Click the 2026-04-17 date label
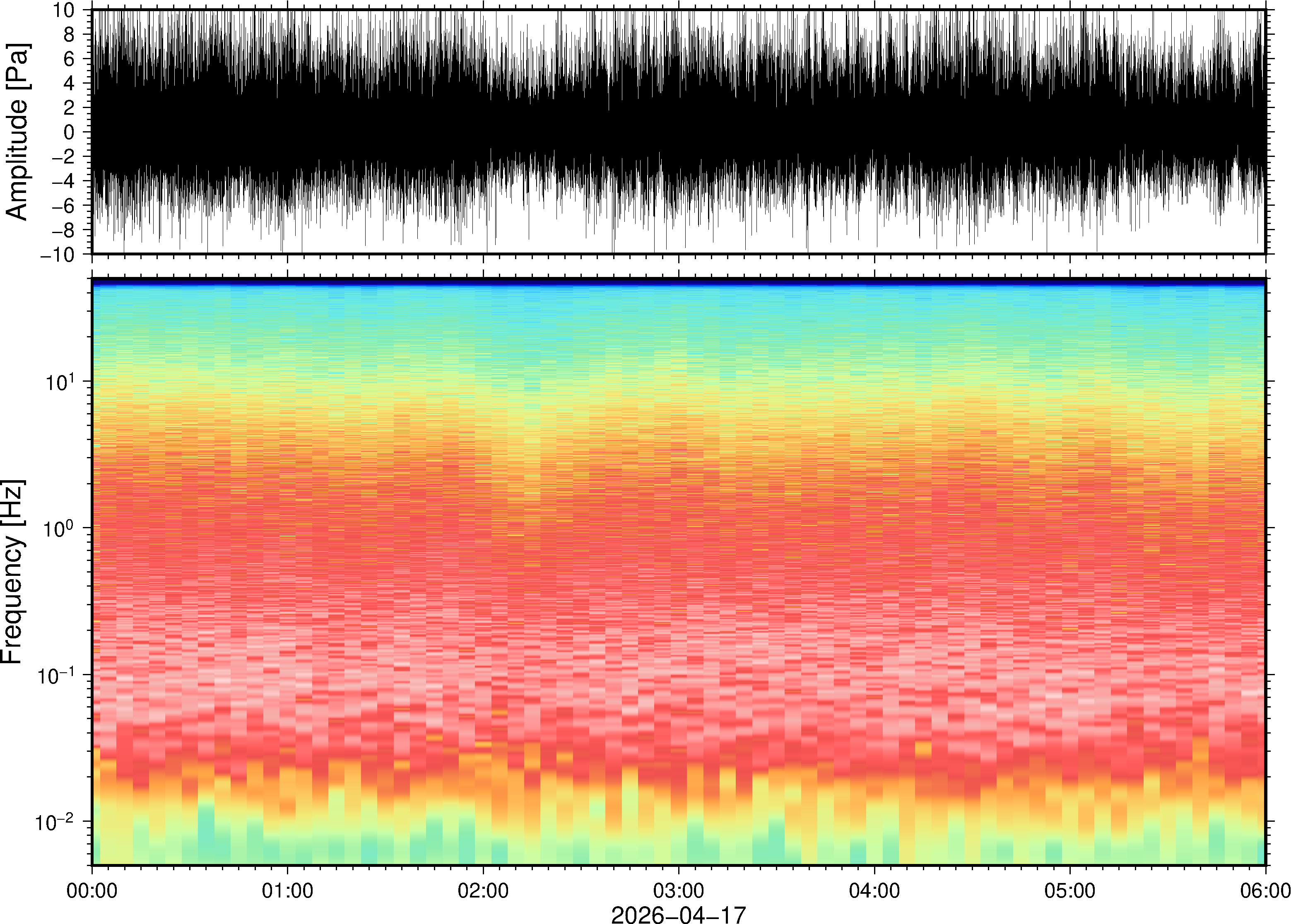1291x924 pixels. 678,914
